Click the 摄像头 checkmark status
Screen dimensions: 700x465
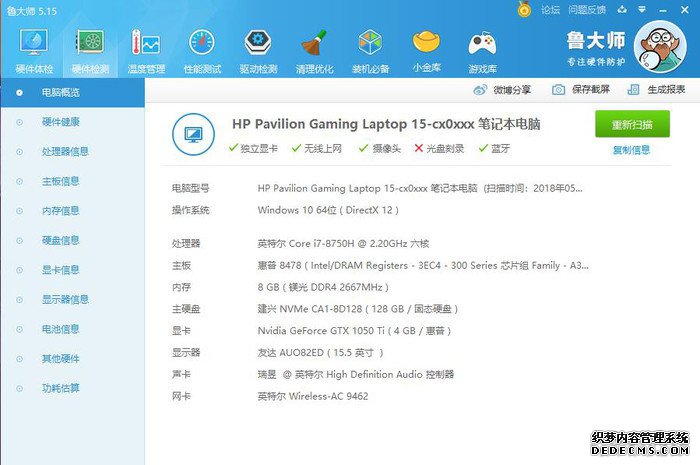[380, 148]
